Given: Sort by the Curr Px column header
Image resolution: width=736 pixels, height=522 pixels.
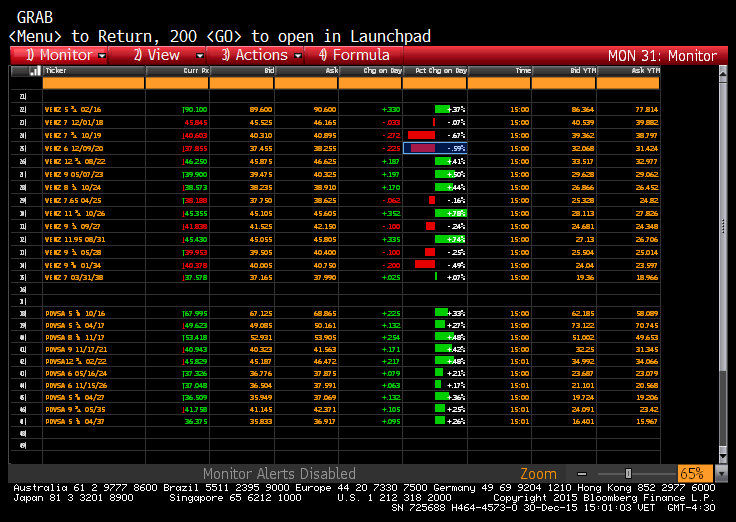Looking at the screenshot, I should 177,71.
